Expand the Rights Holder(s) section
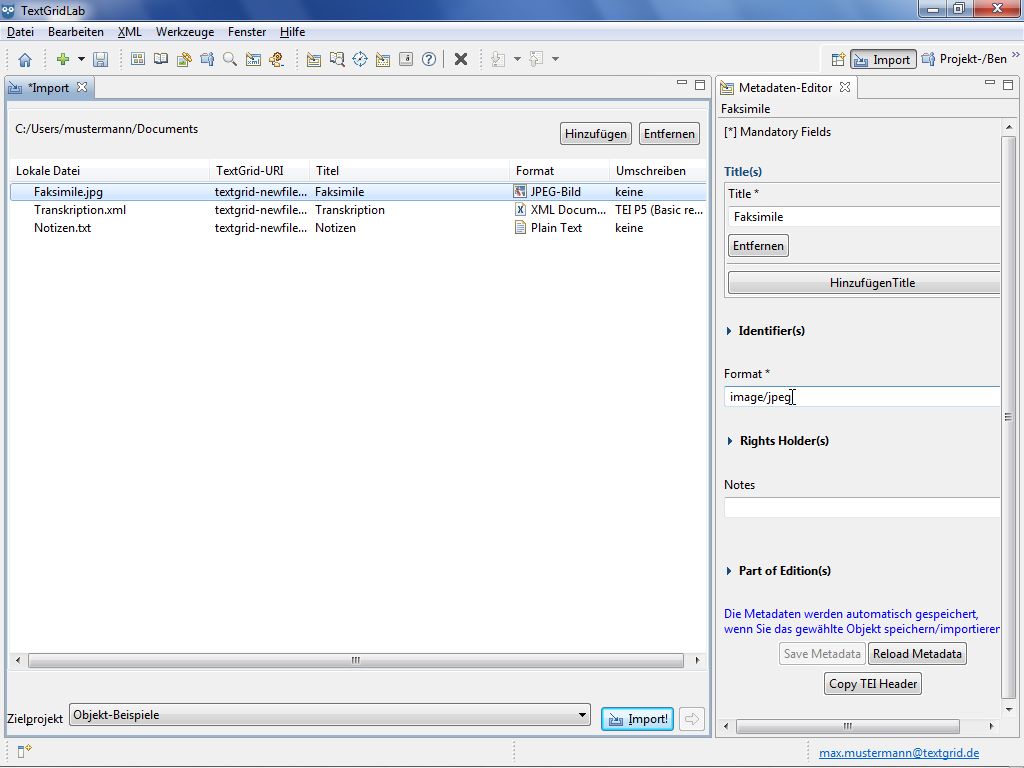The width and height of the screenshot is (1024, 768). point(730,441)
